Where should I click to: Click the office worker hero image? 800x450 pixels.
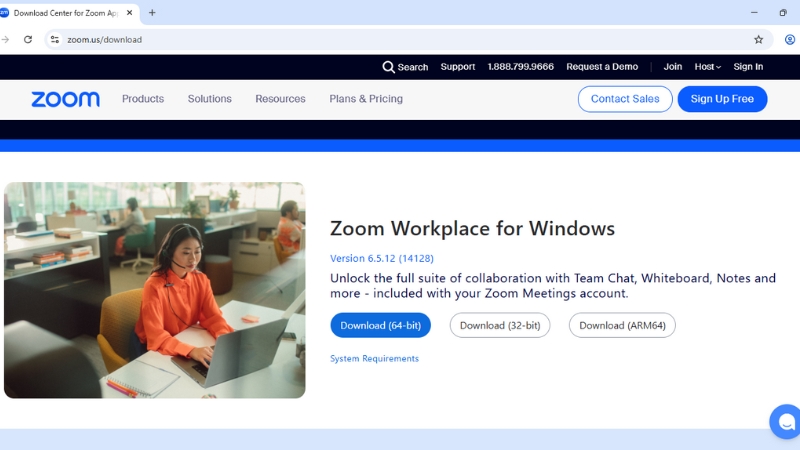(155, 290)
